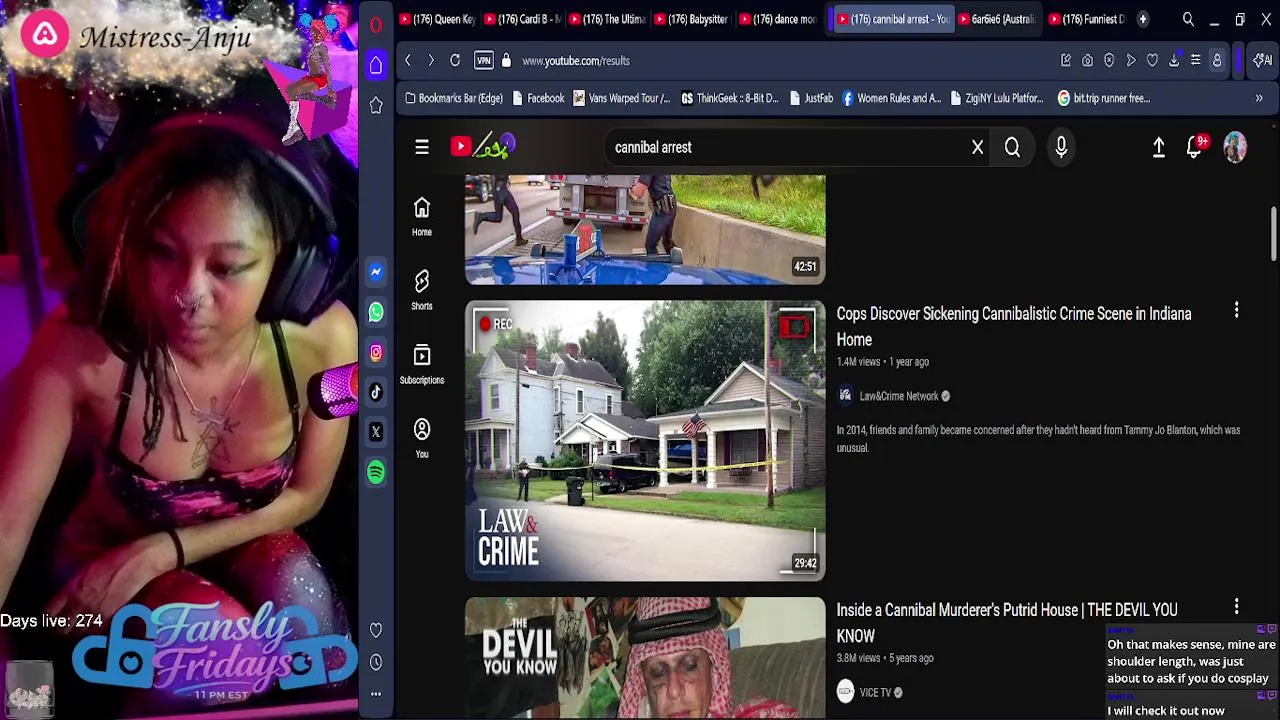Image resolution: width=1280 pixels, height=720 pixels.
Task: Toggle the YouTube hamburger guide menu
Action: (422, 147)
